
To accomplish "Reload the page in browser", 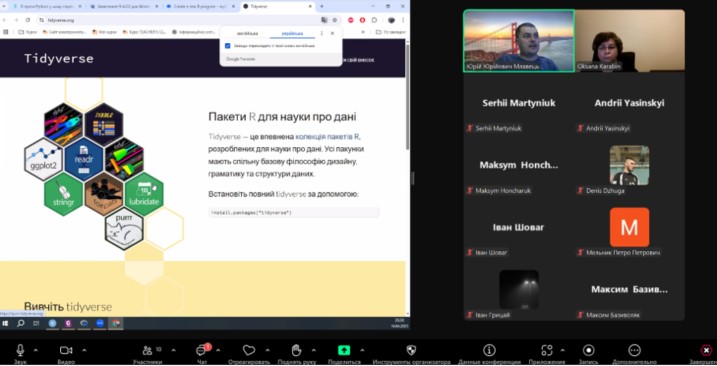I will click(28, 20).
